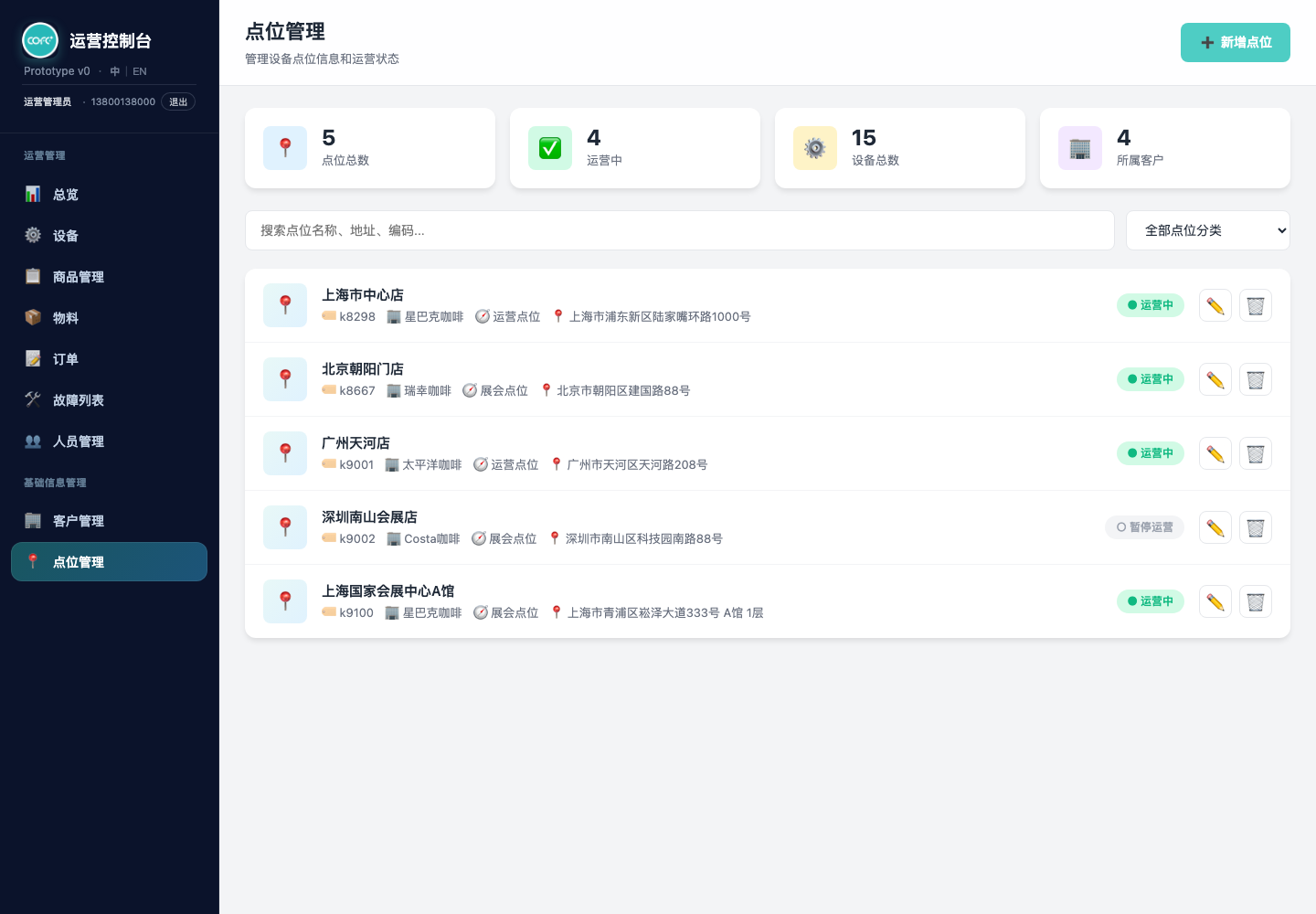Screen dimensions: 1316x914
Task: Switch language to 中
Action: (x=115, y=71)
